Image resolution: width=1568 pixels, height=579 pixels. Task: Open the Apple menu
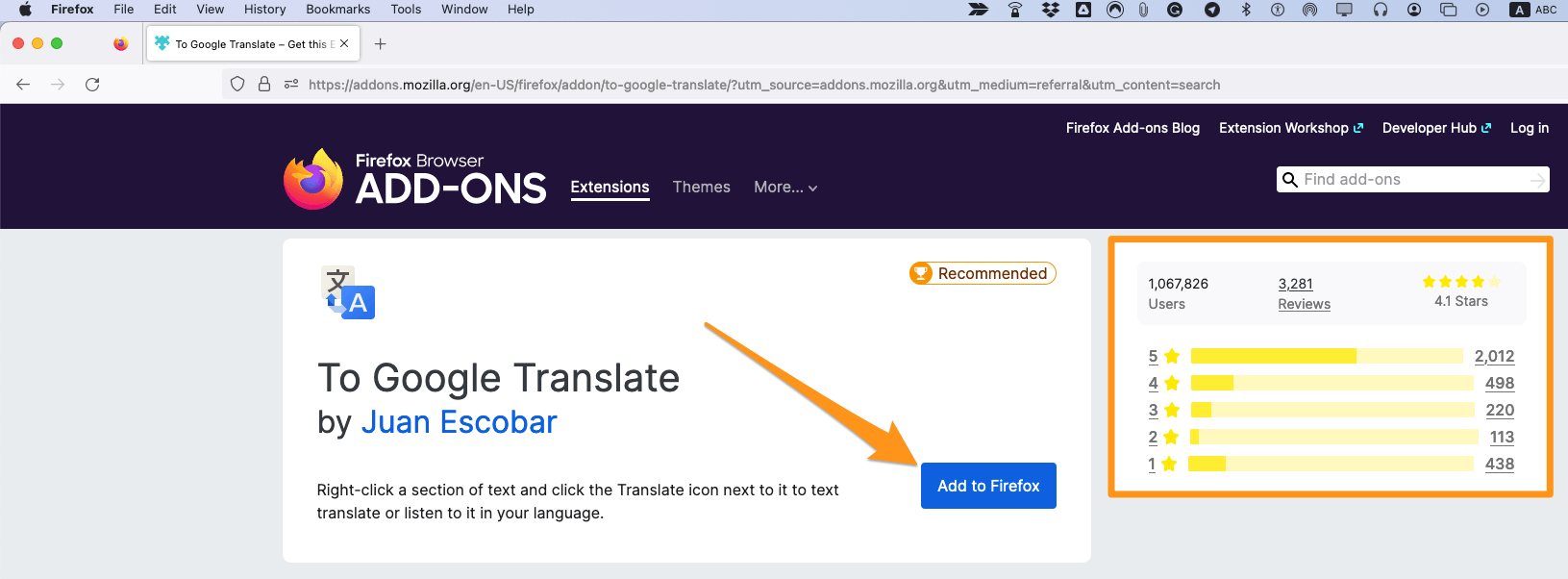25,10
